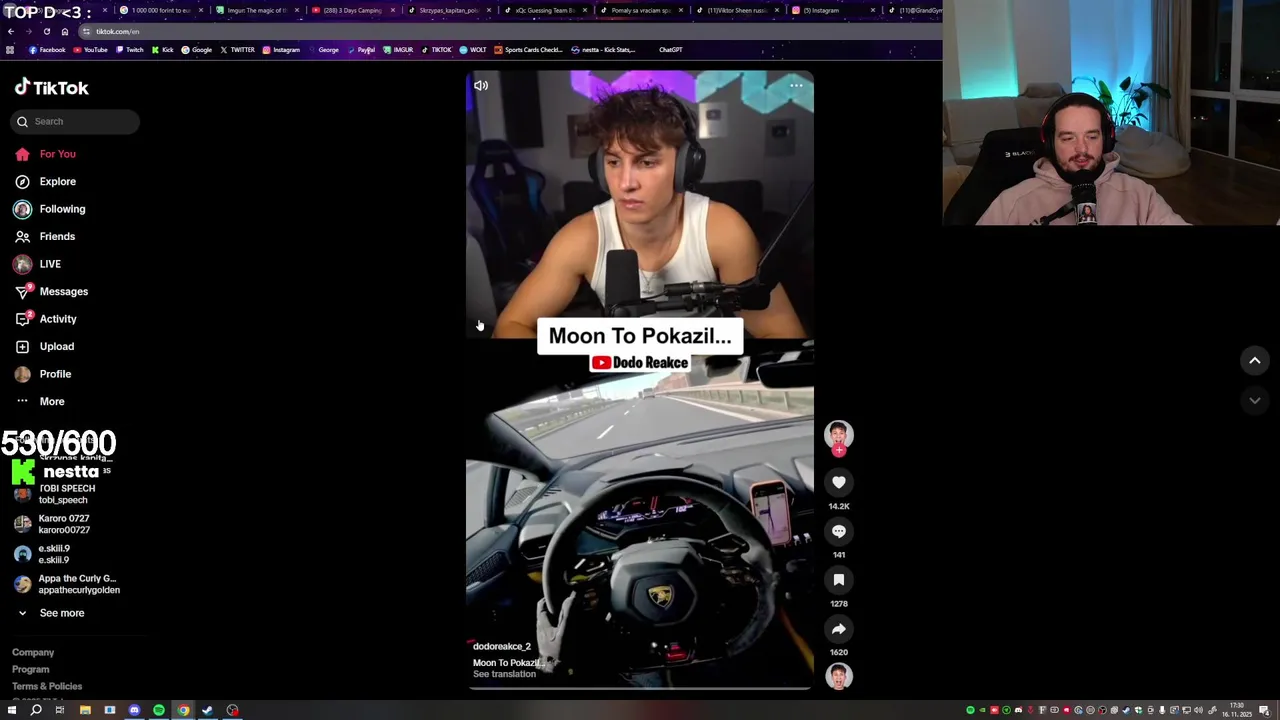Open Spotify from the taskbar

point(159,711)
